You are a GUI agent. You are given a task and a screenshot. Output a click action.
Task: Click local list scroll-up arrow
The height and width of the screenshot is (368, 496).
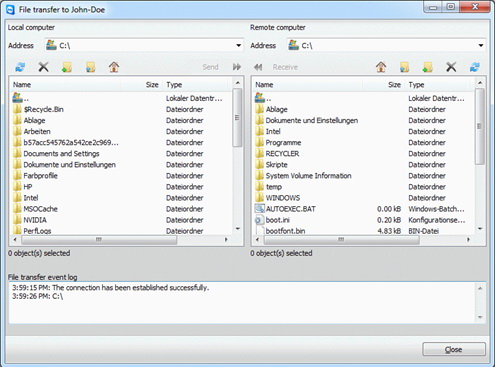point(238,82)
